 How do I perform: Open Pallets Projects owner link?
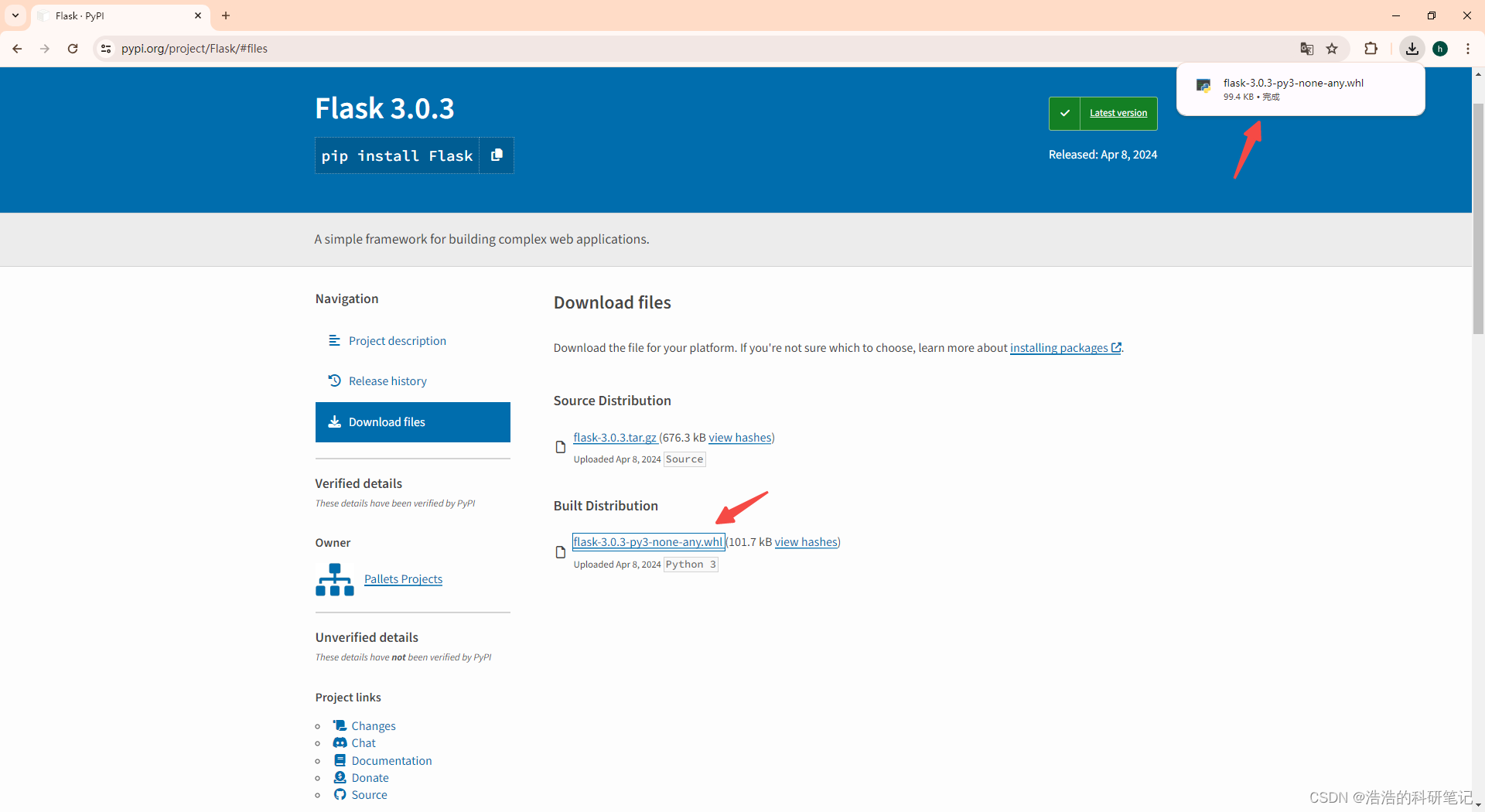point(403,579)
